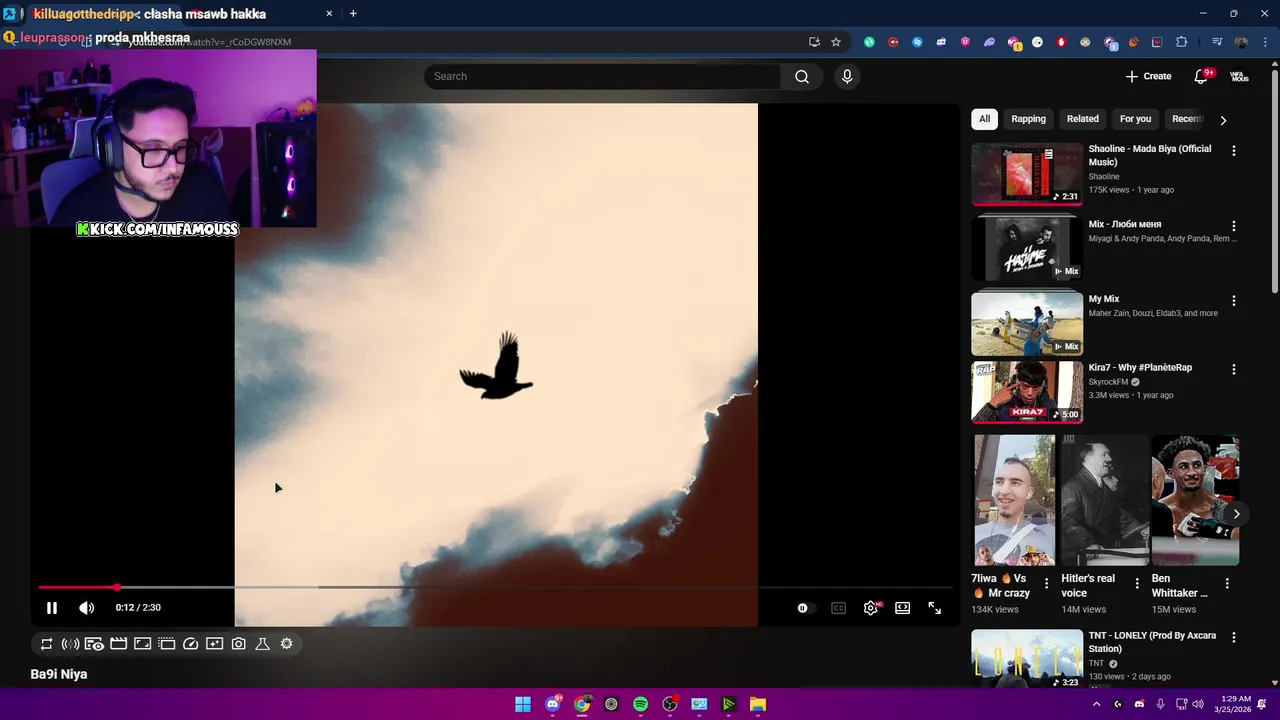
Task: Open the 7liwa Vs Mr crazy short
Action: coord(1014,500)
